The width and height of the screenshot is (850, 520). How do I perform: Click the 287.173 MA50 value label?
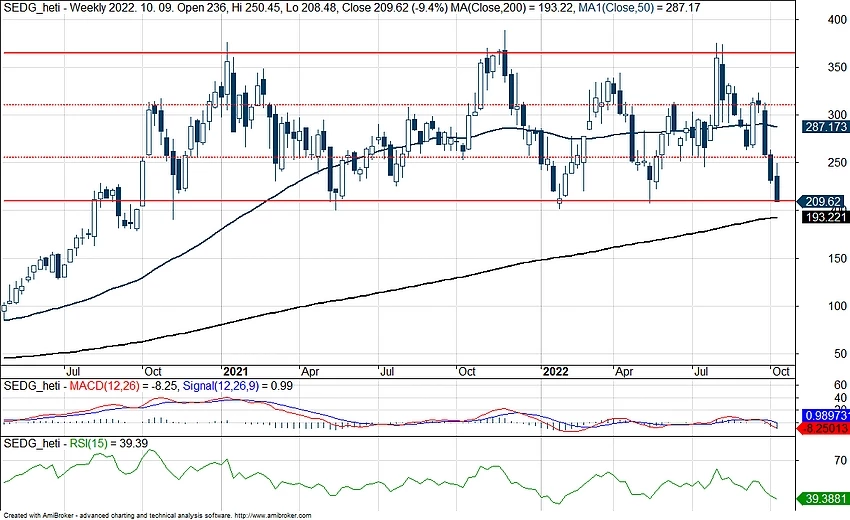825,126
